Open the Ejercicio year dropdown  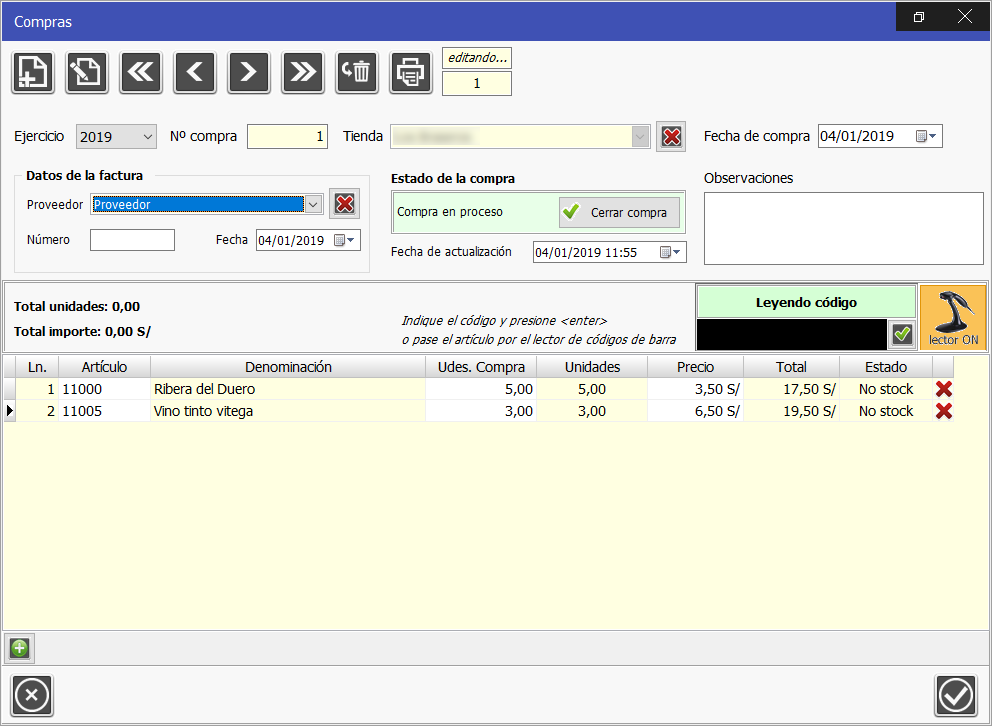click(145, 136)
